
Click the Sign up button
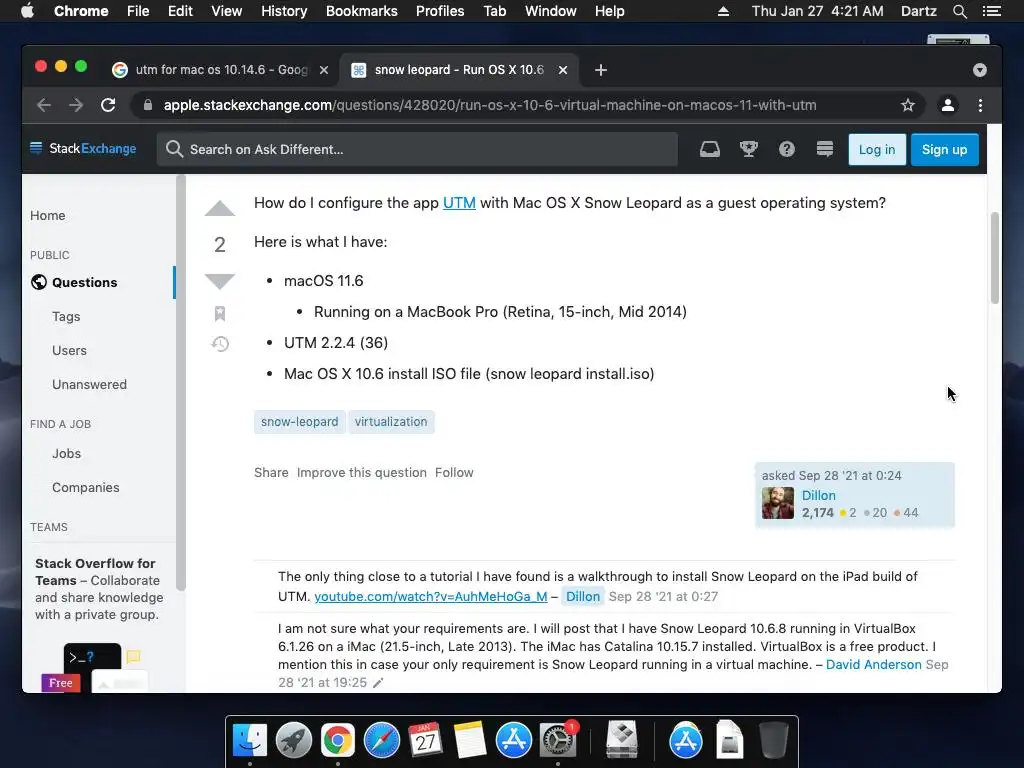click(944, 150)
